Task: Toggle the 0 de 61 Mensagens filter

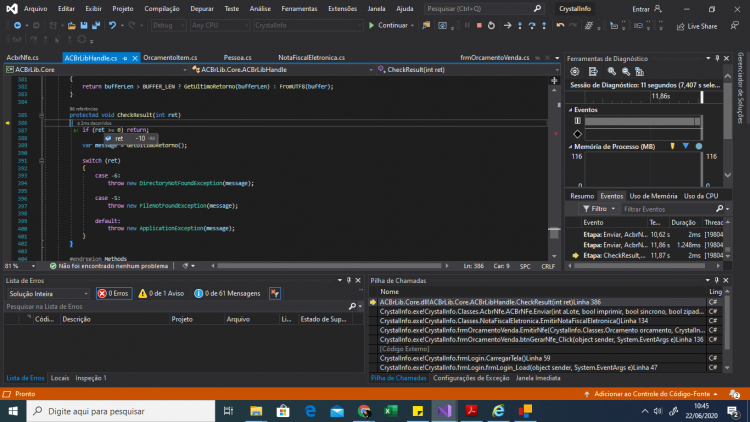Action: [228, 293]
